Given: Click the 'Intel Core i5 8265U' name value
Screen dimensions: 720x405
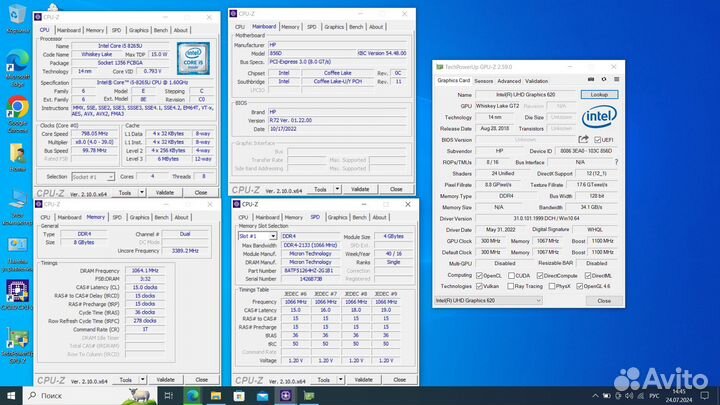Looking at the screenshot, I should pos(120,46).
